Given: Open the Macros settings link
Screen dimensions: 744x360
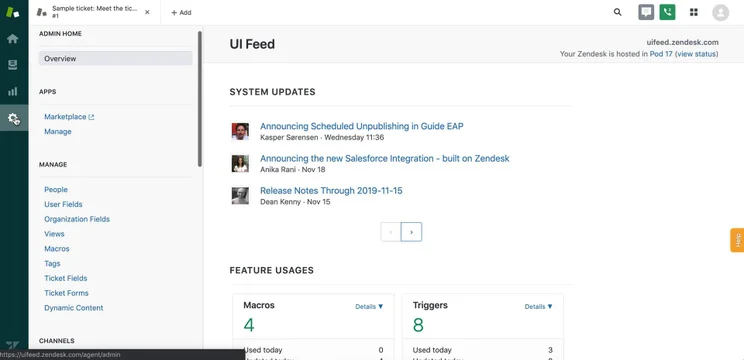Looking at the screenshot, I should click(x=57, y=249).
